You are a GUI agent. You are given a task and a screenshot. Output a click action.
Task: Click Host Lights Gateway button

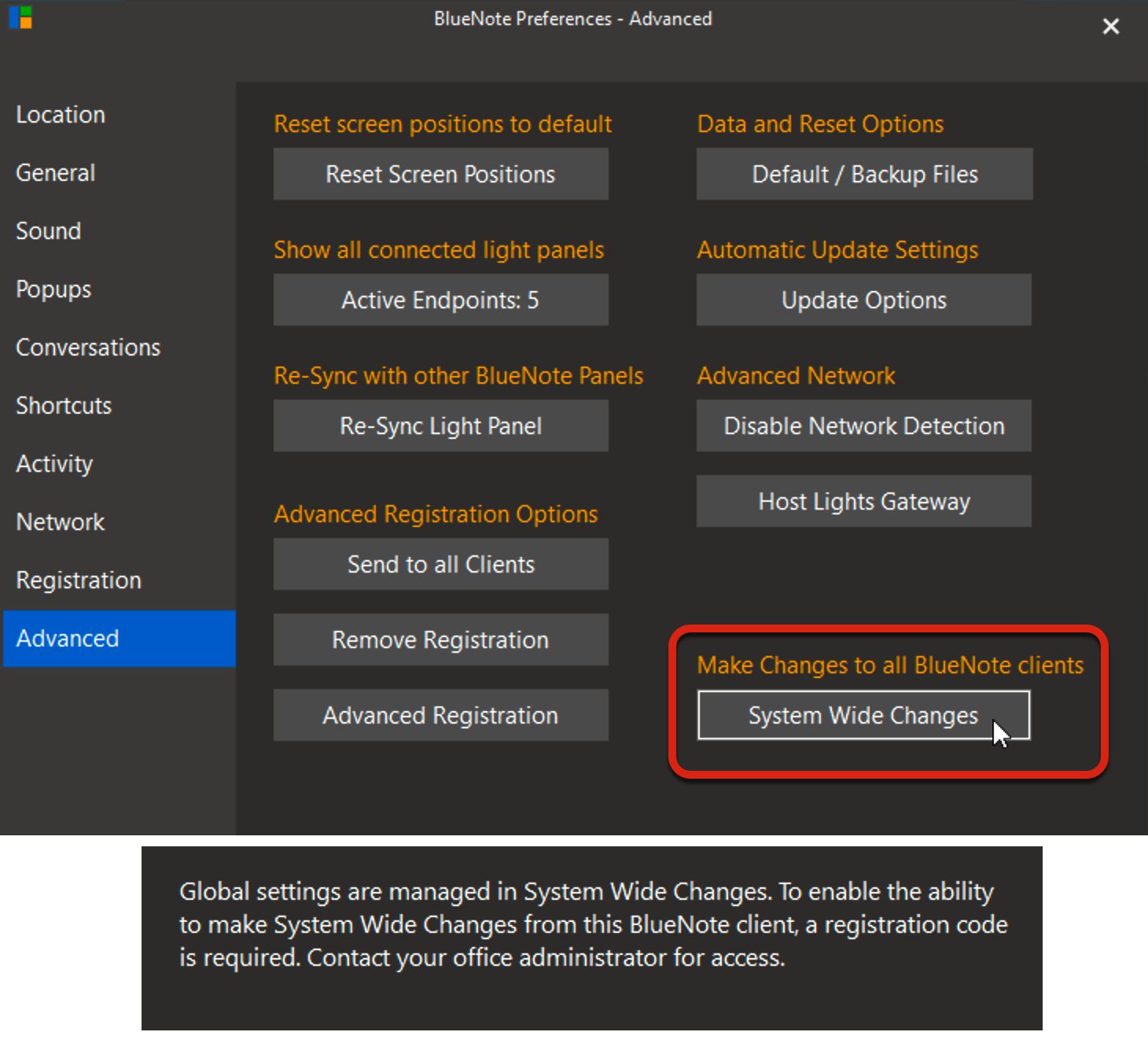coord(864,501)
